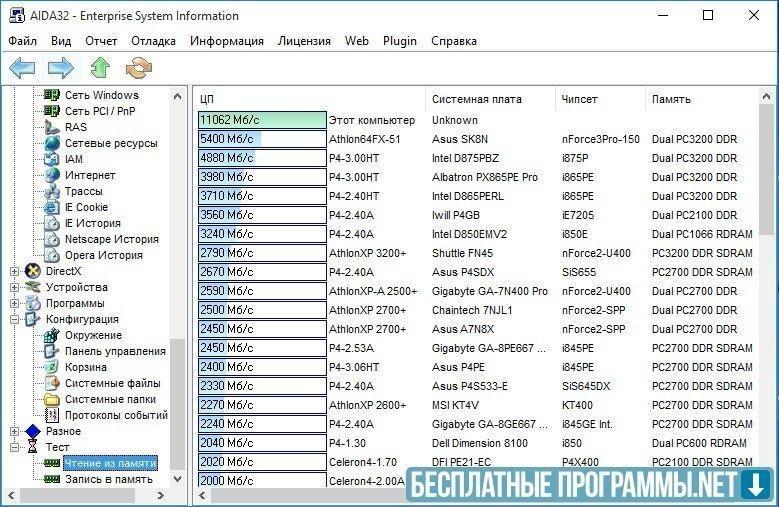Click the Устройства tree icon

(x=33, y=287)
